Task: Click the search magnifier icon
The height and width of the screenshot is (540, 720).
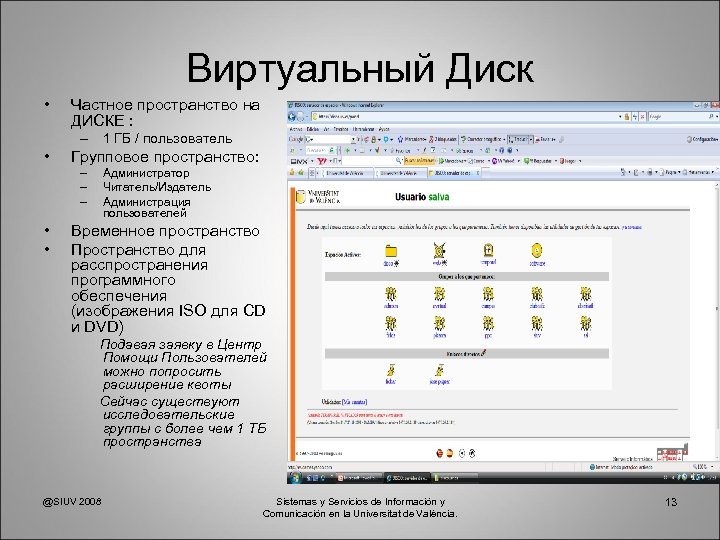Action: (711, 117)
